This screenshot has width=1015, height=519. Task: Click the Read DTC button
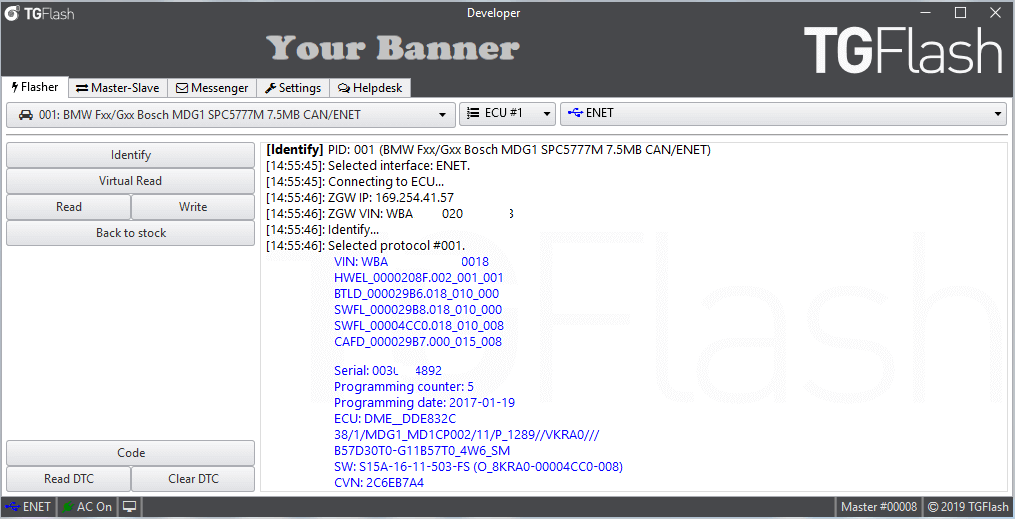pyautogui.click(x=69, y=479)
